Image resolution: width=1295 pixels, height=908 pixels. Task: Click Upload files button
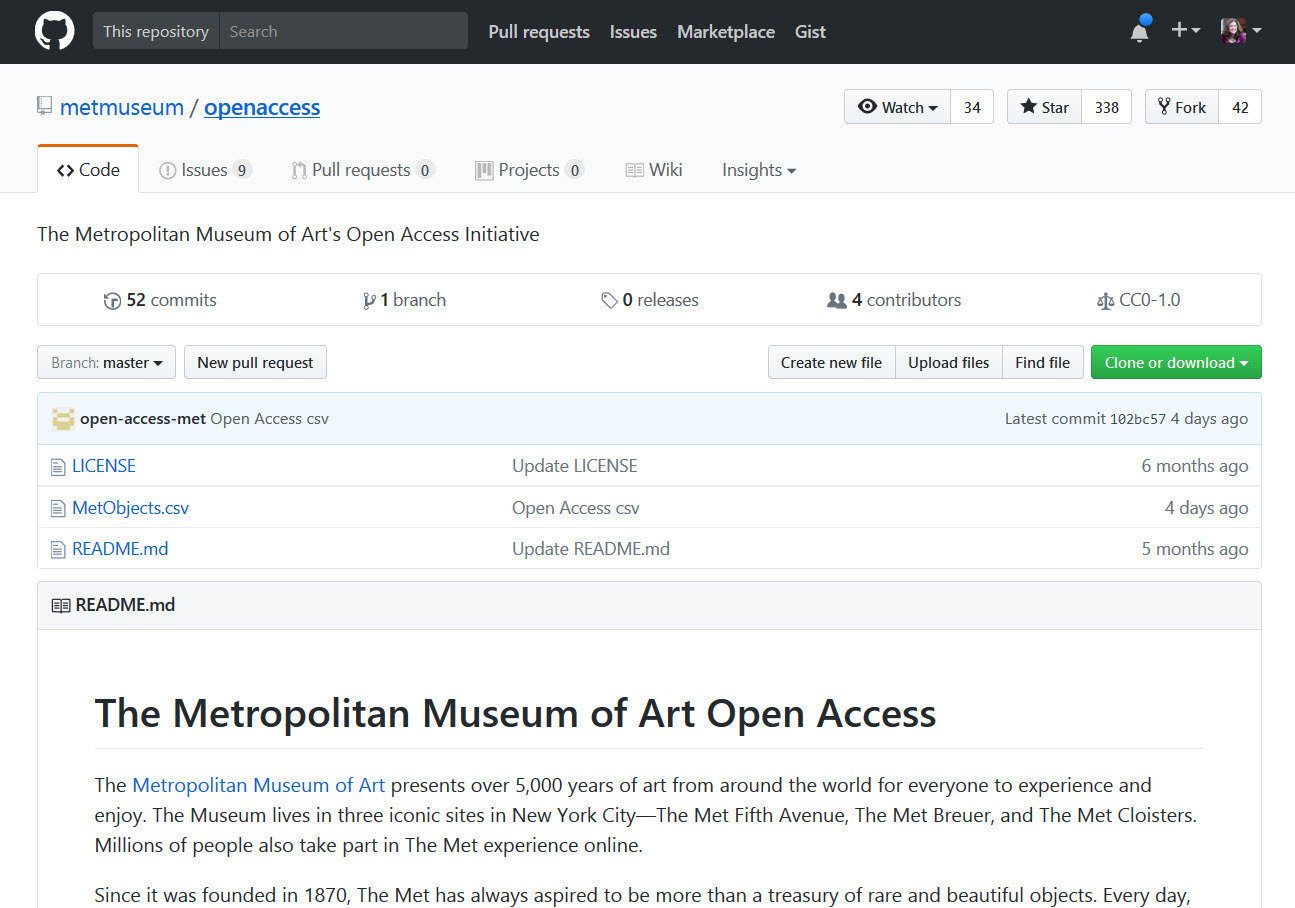948,362
